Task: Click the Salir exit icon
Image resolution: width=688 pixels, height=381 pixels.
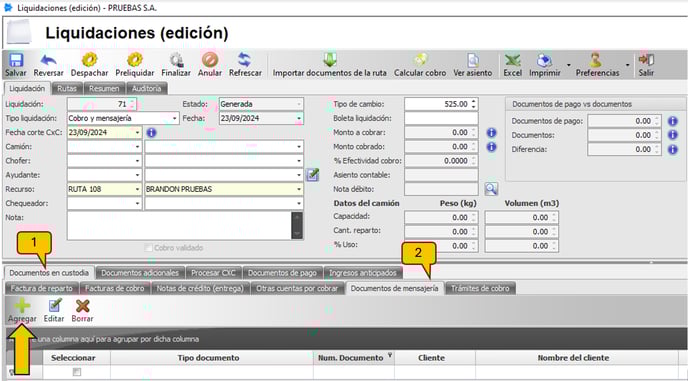Action: 646,60
